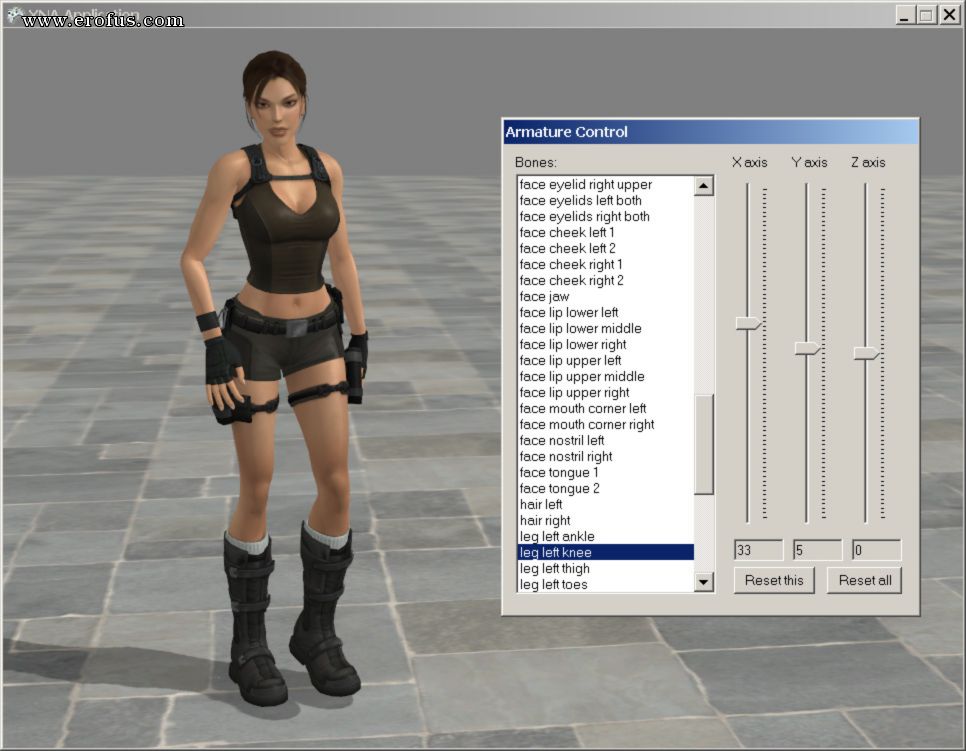This screenshot has width=966, height=751.
Task: Click the X axis value field showing 33
Action: point(758,550)
